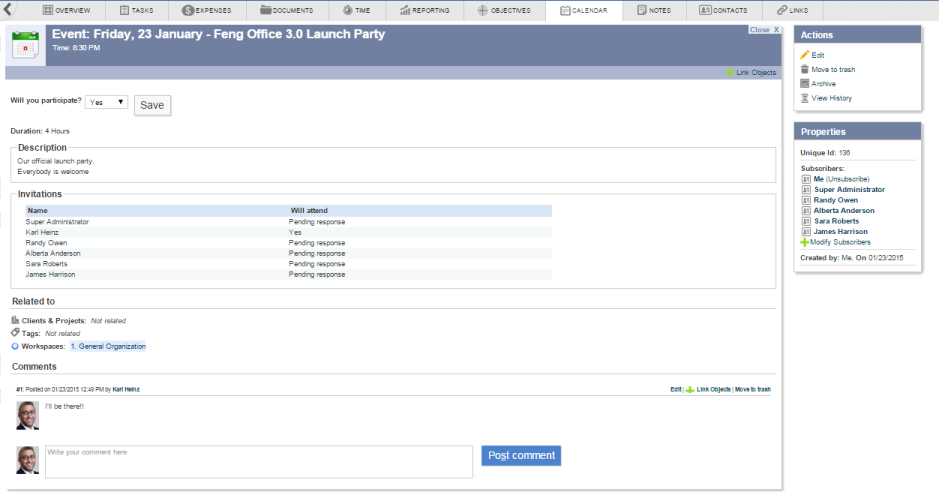Screen dimensions: 939x492
Task: Open the Reporting tab
Action: click(424, 11)
